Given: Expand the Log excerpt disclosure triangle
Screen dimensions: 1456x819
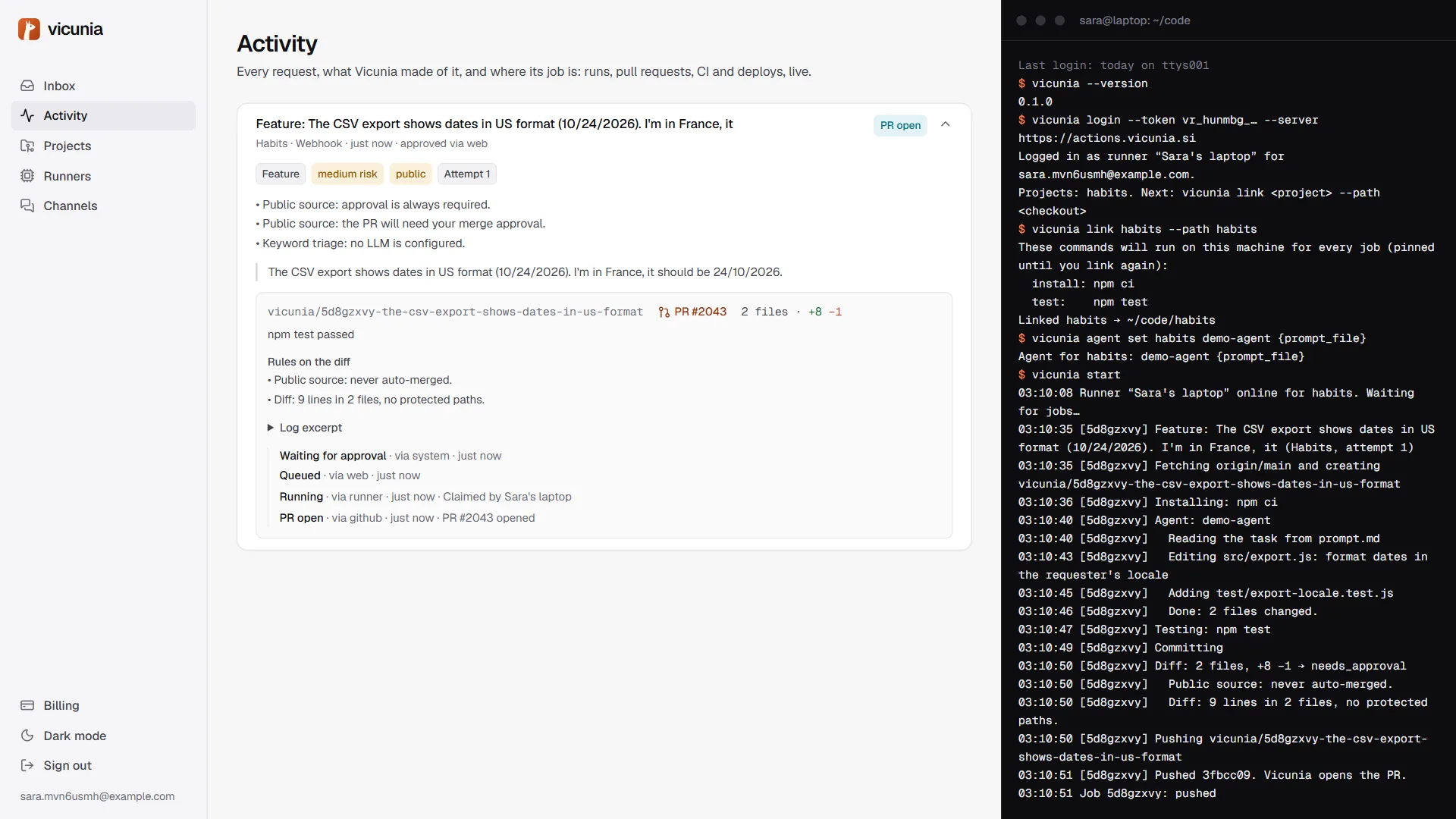Looking at the screenshot, I should tap(271, 428).
